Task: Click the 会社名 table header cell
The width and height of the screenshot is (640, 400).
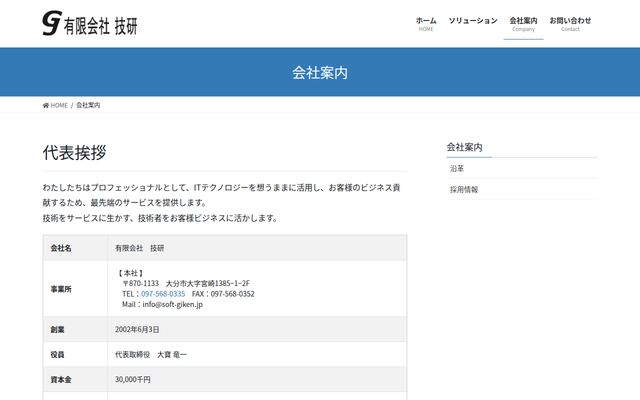Action: [75, 248]
